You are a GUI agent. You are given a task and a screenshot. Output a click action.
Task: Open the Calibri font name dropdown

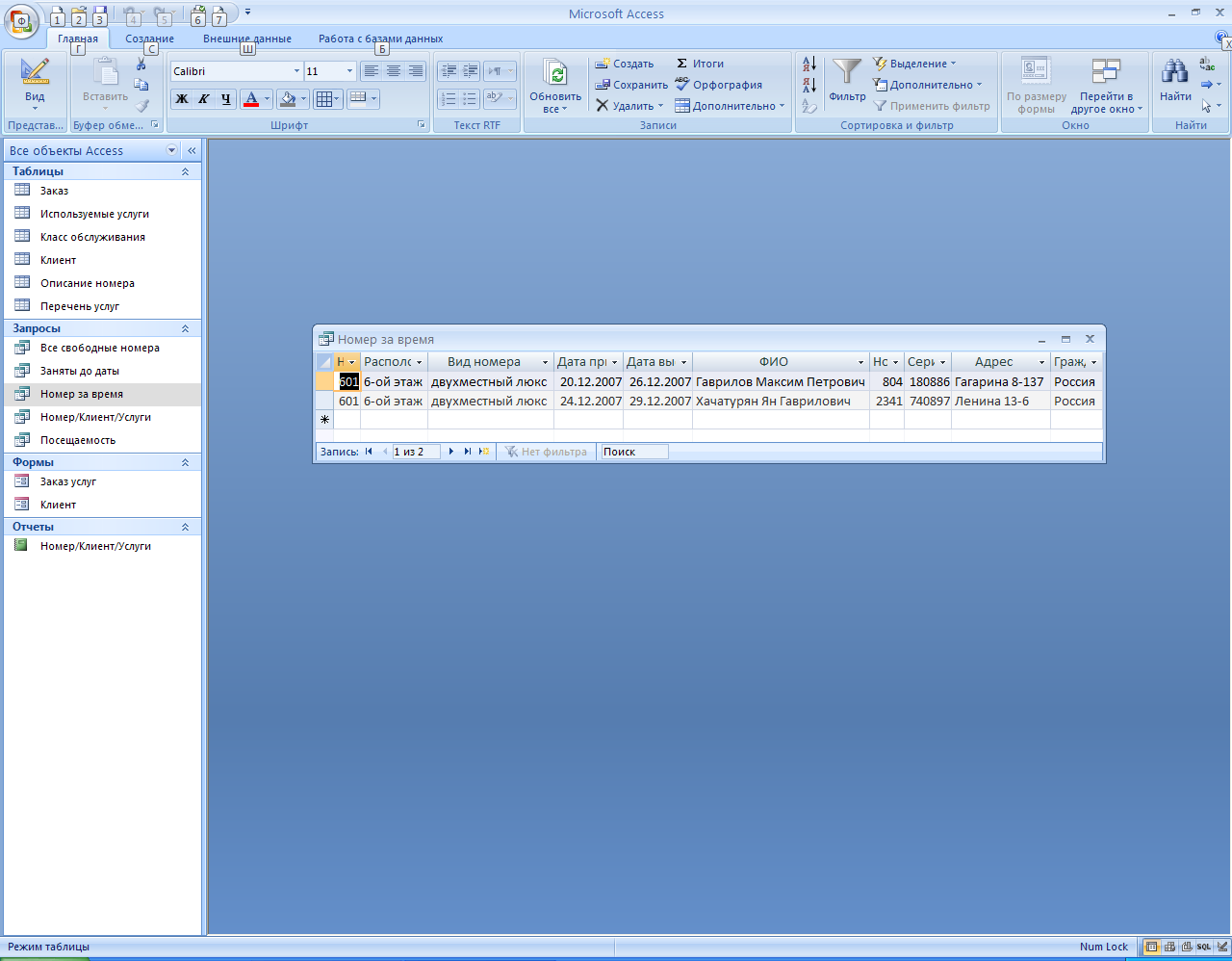click(x=296, y=71)
